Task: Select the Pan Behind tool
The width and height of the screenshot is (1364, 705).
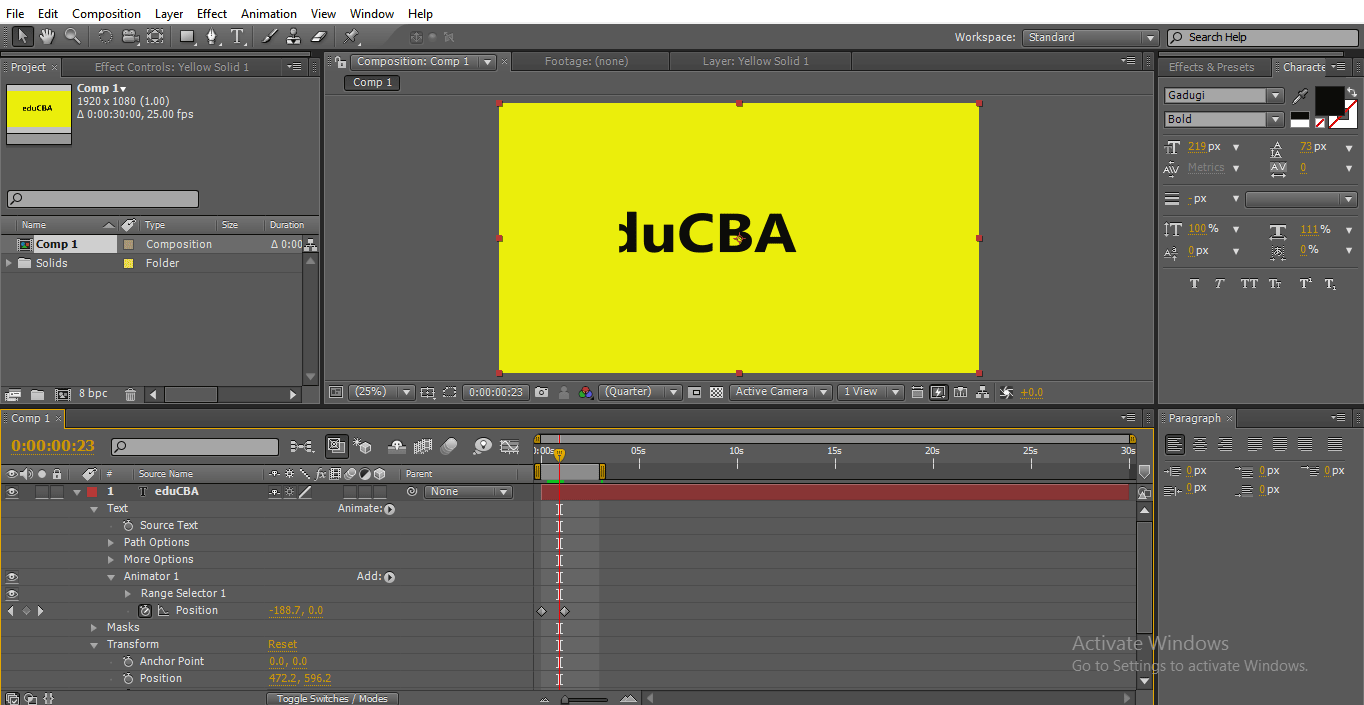Action: coord(155,37)
